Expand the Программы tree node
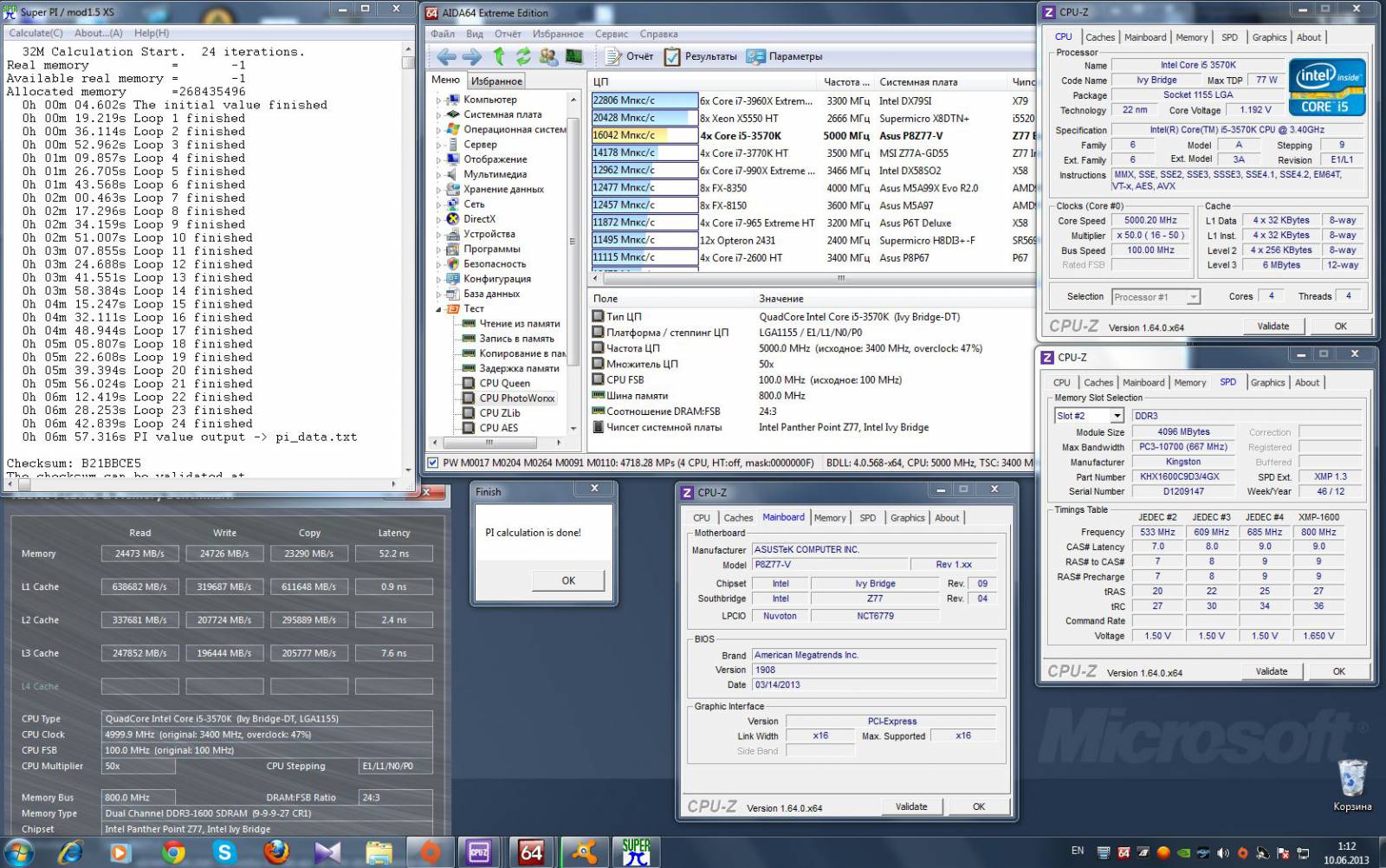 [439, 249]
